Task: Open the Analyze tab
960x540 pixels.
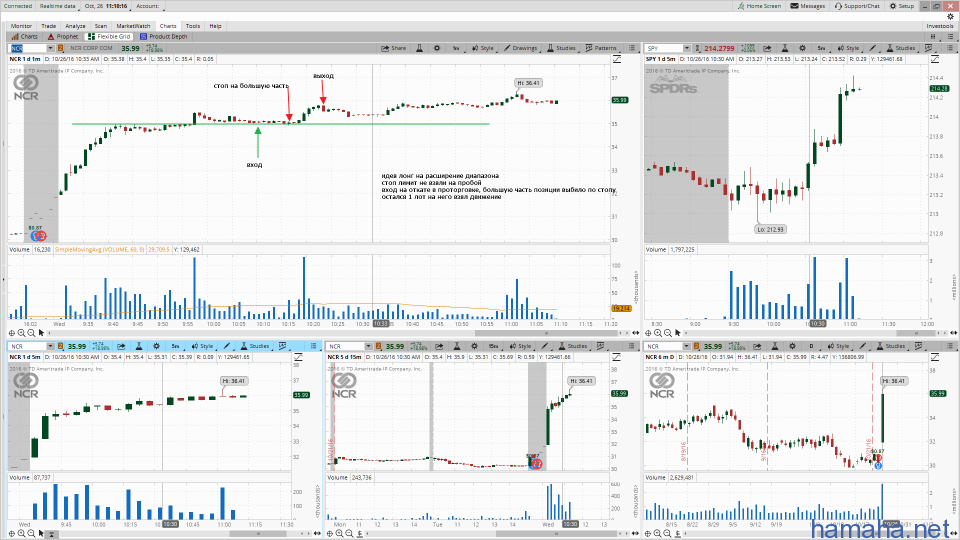Action: [x=75, y=26]
